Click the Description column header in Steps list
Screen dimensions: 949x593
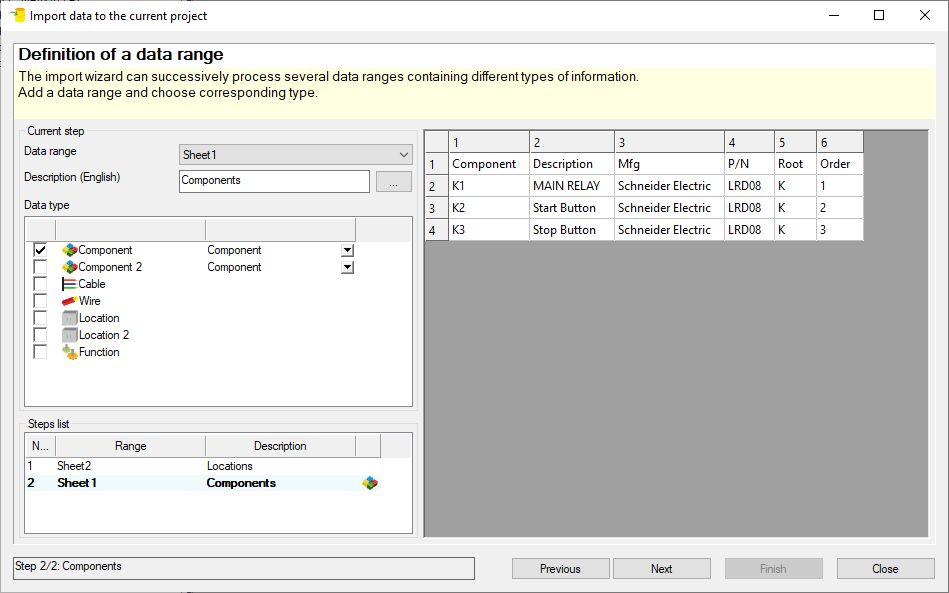[x=280, y=446]
